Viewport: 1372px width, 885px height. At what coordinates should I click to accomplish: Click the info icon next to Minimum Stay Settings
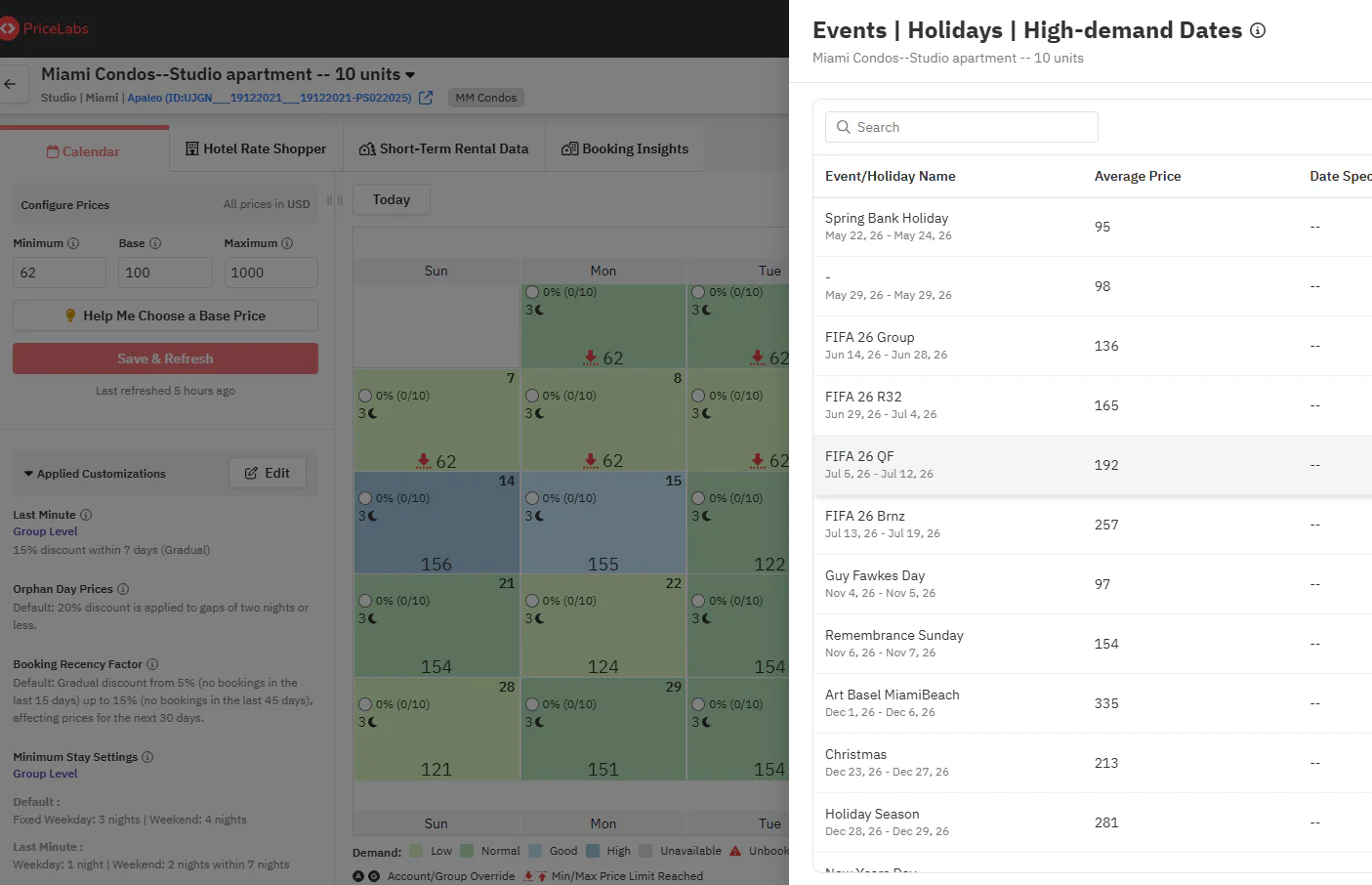tap(147, 757)
